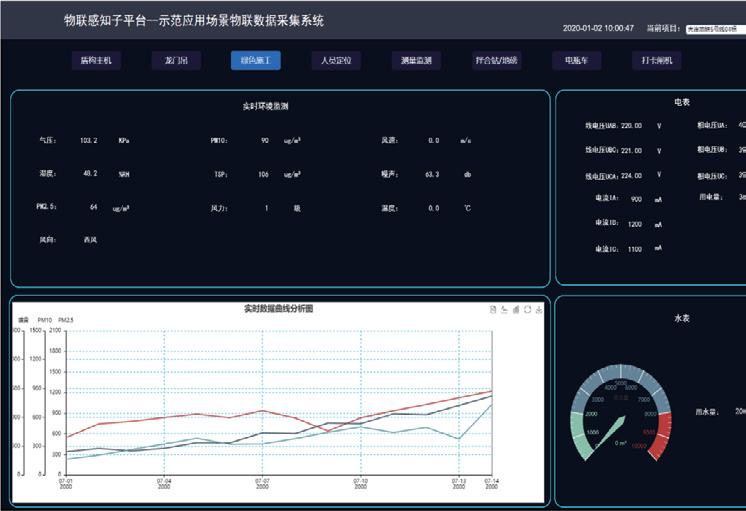
Task: Go to the 拌合站/地磅 tab
Action: pyautogui.click(x=496, y=60)
